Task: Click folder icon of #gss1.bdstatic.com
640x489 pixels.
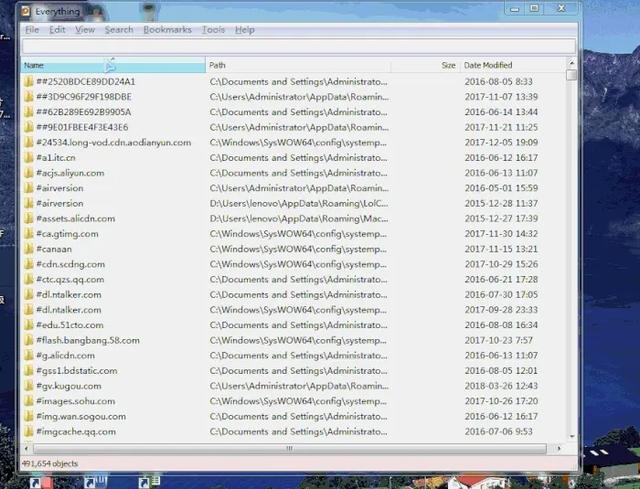Action: pyautogui.click(x=28, y=371)
